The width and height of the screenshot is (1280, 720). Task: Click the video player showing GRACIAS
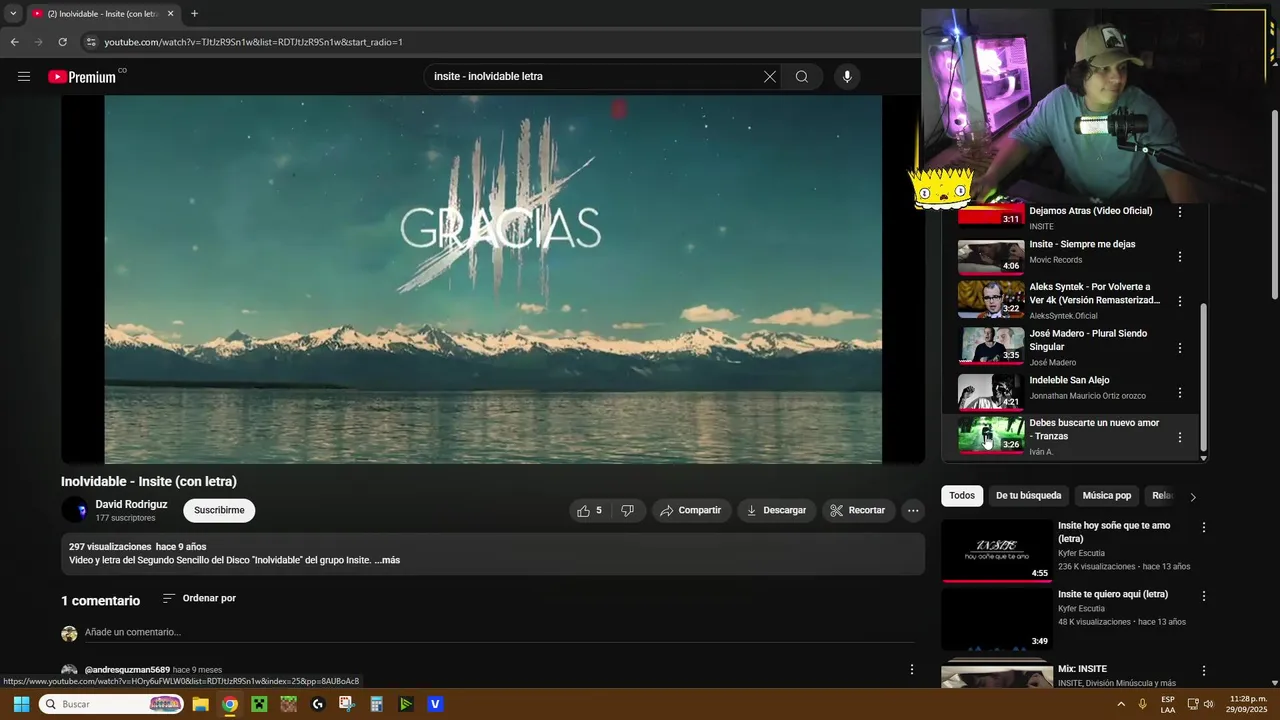493,279
